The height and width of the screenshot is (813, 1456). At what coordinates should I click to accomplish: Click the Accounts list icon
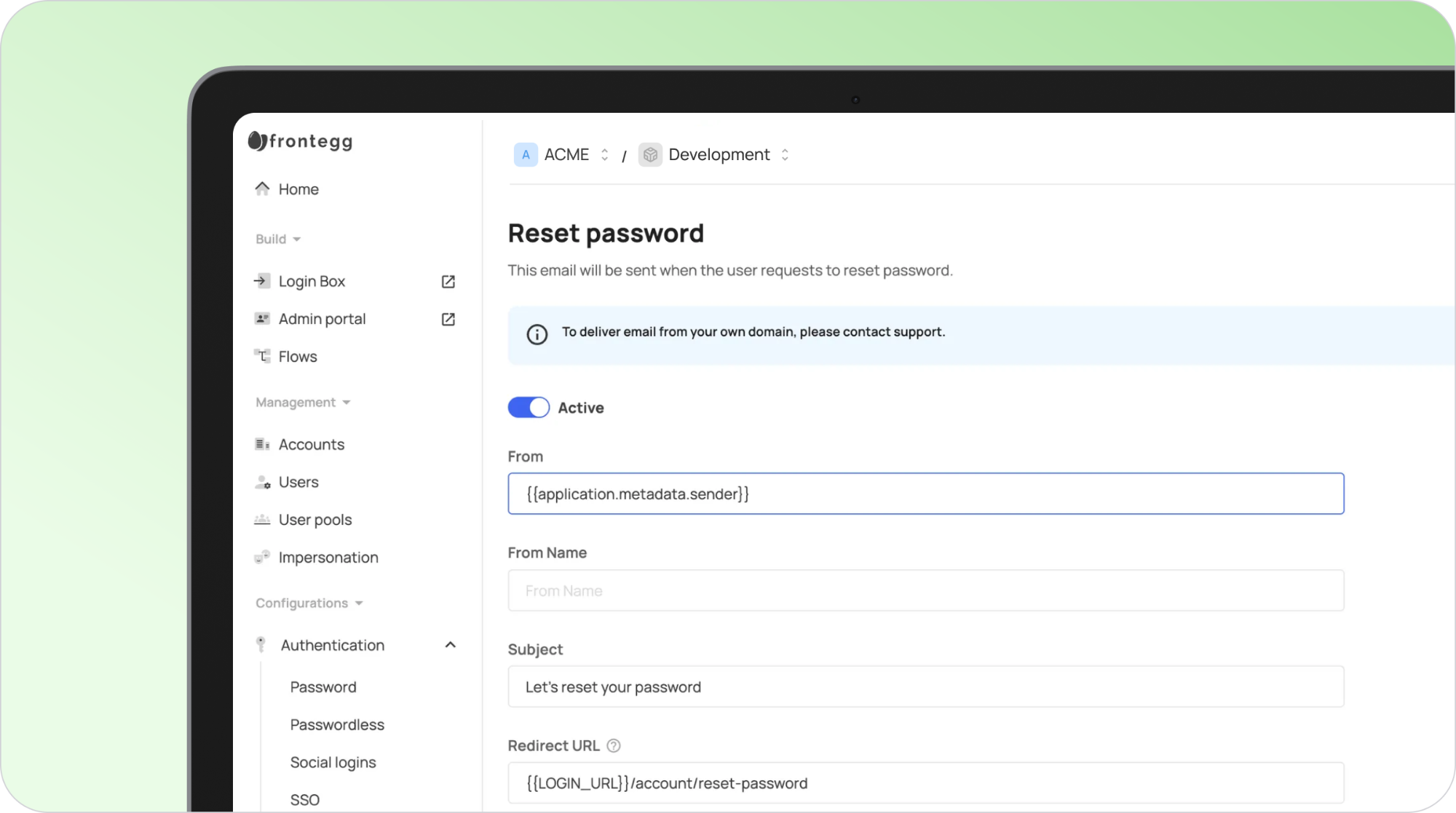[262, 444]
